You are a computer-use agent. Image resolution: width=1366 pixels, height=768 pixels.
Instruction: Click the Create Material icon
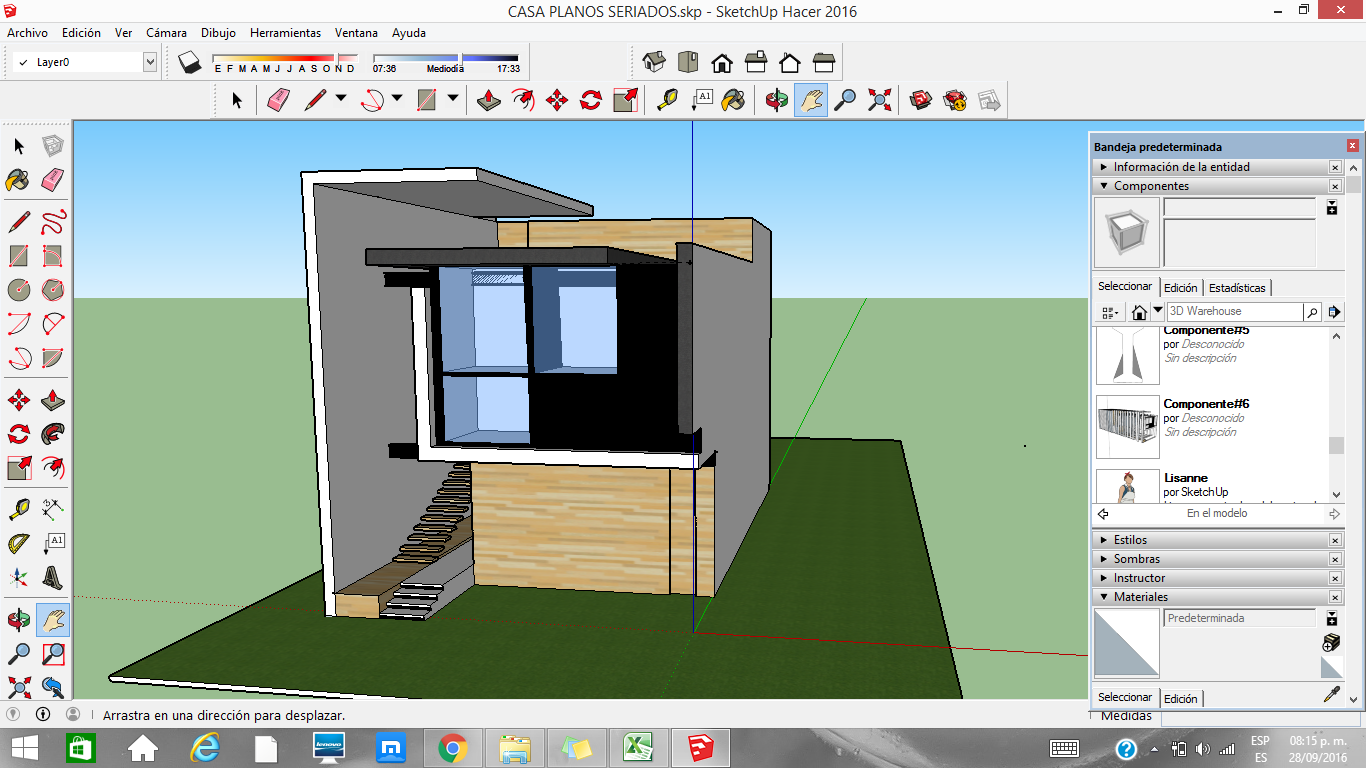tap(1331, 643)
